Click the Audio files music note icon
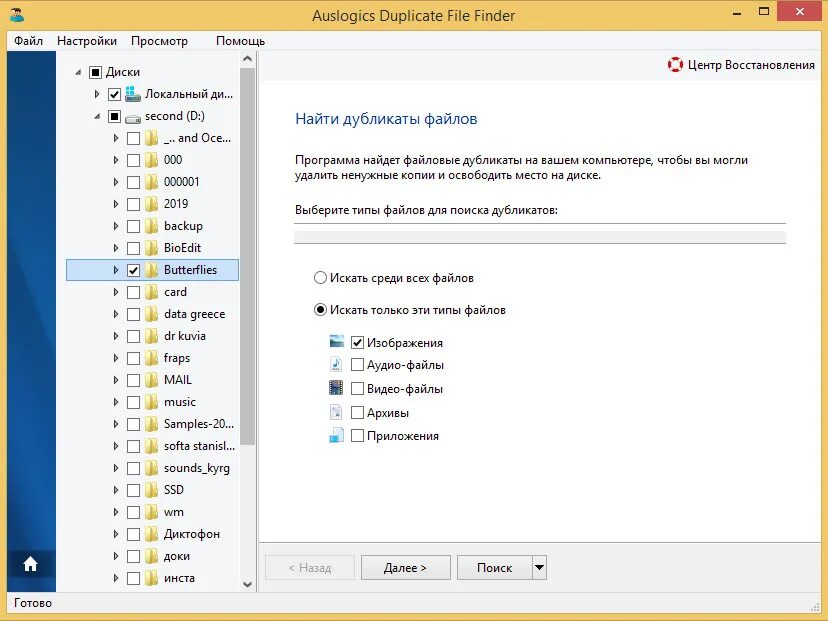The image size is (828, 621). click(336, 364)
